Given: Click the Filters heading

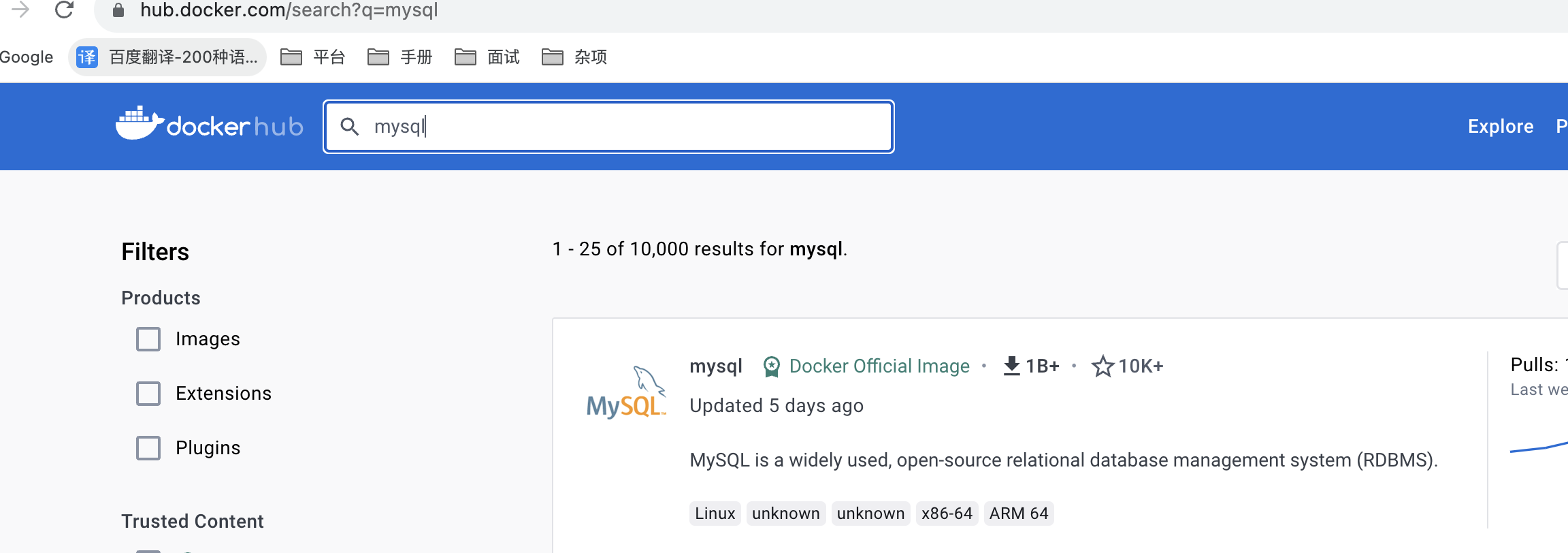Looking at the screenshot, I should pos(155,252).
